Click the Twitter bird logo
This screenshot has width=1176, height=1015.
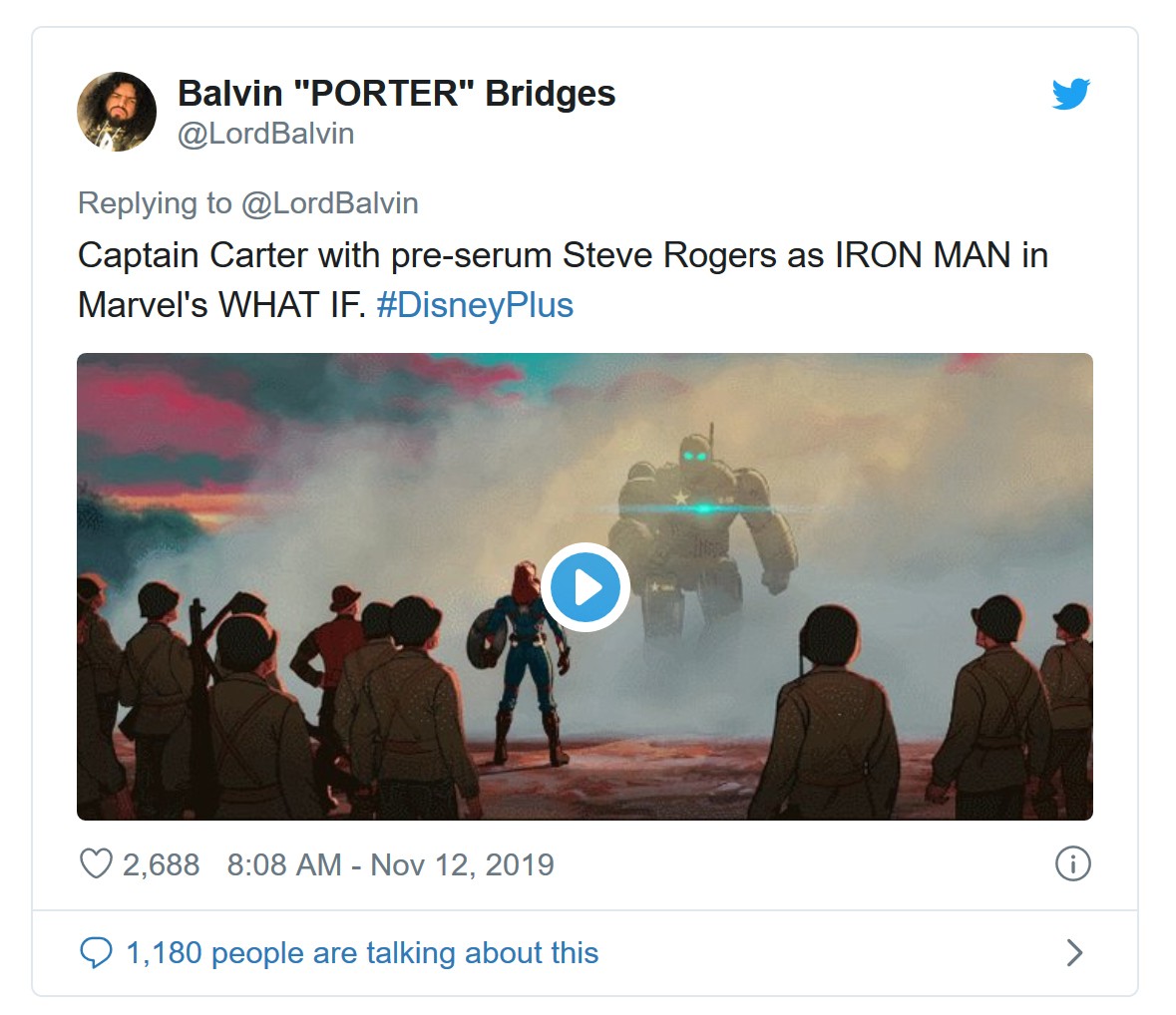click(x=1070, y=94)
